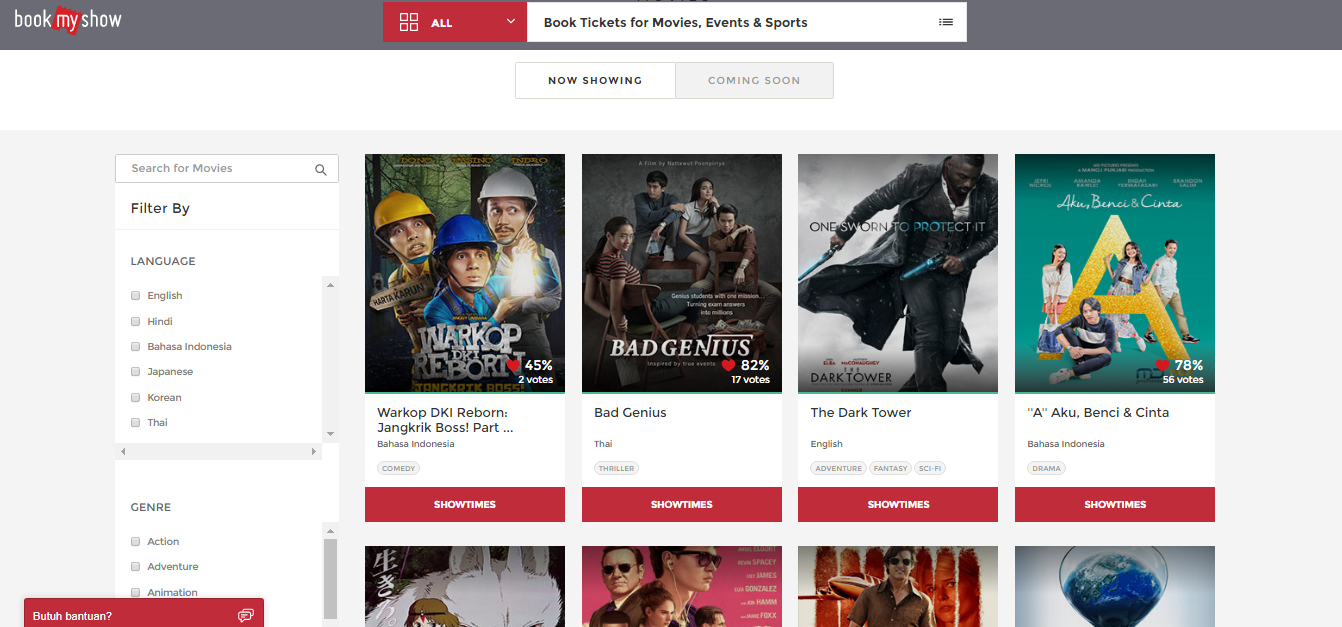
Task: Click the ADVENTURE genre tag
Action: tap(838, 468)
